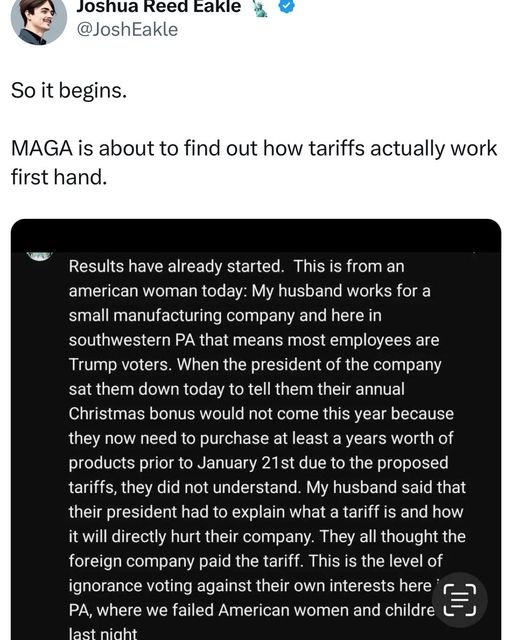Tap the "MAGA is about to find out" line
The height and width of the screenshot is (640, 512).
tap(254, 148)
